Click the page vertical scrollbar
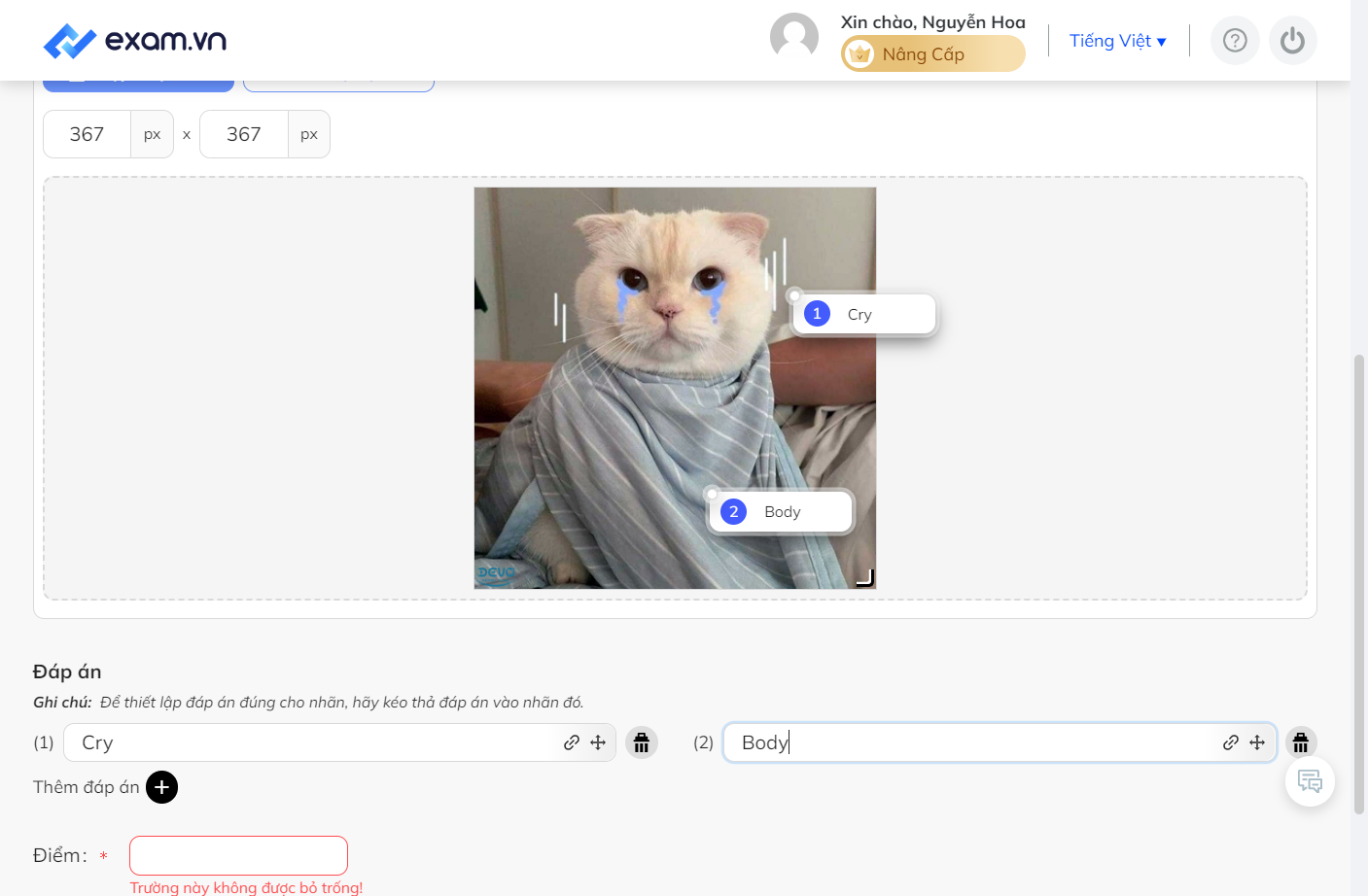 (1359, 583)
